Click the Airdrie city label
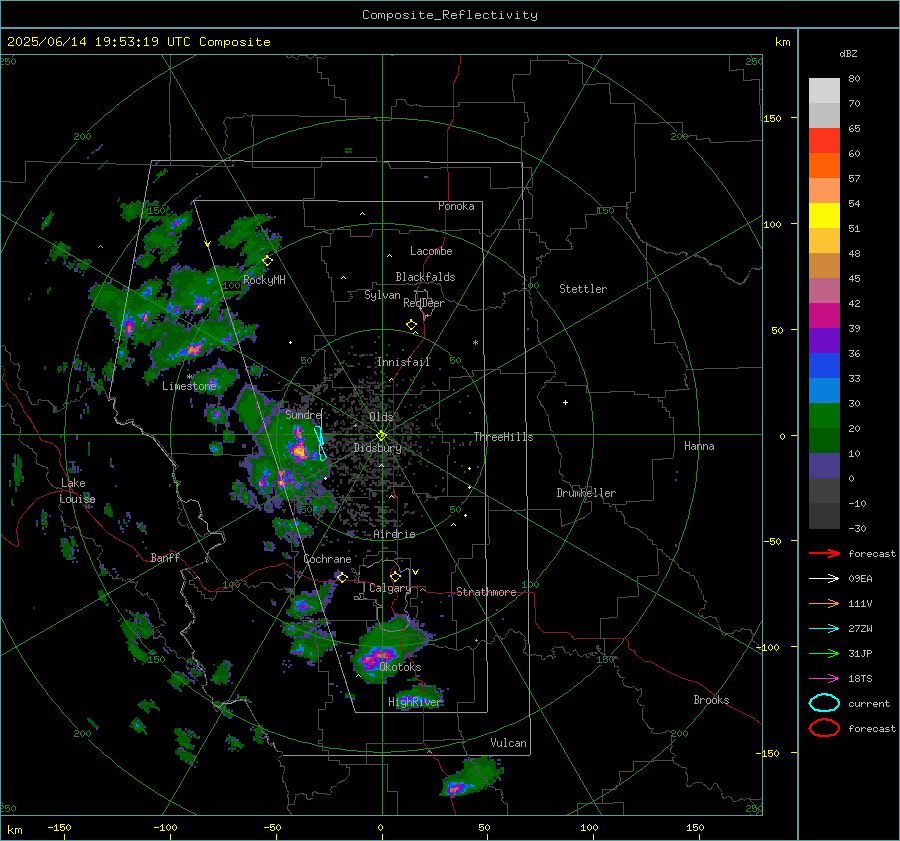Viewport: 900px width, 841px height. click(x=394, y=534)
